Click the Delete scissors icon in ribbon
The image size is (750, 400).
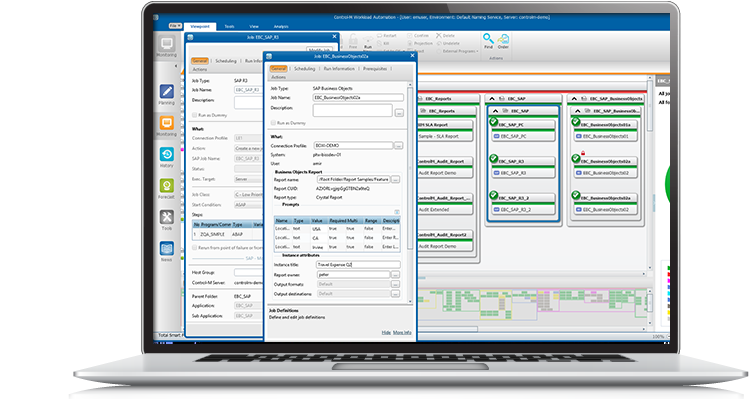click(x=439, y=36)
